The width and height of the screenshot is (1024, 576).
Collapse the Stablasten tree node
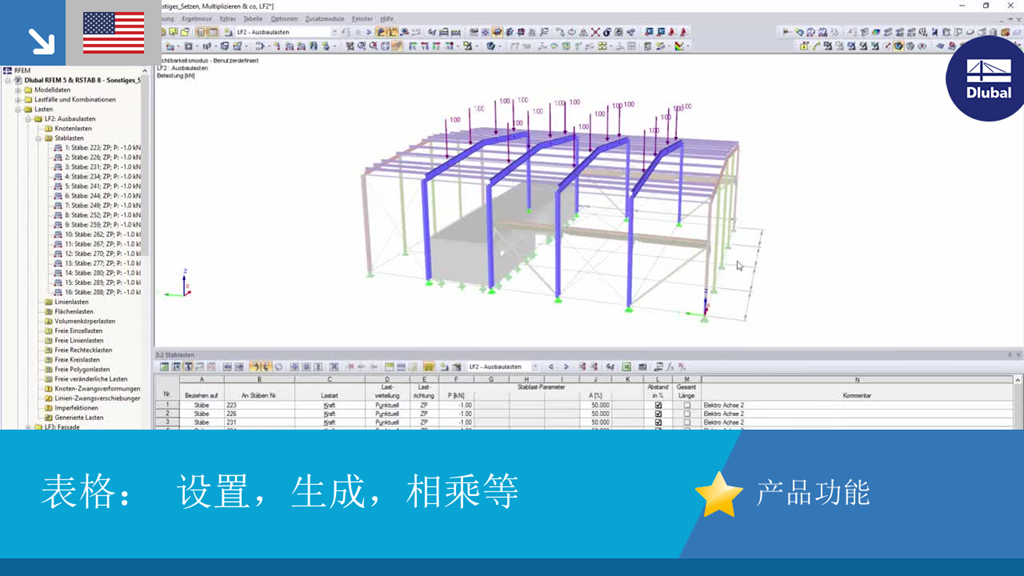[x=39, y=138]
